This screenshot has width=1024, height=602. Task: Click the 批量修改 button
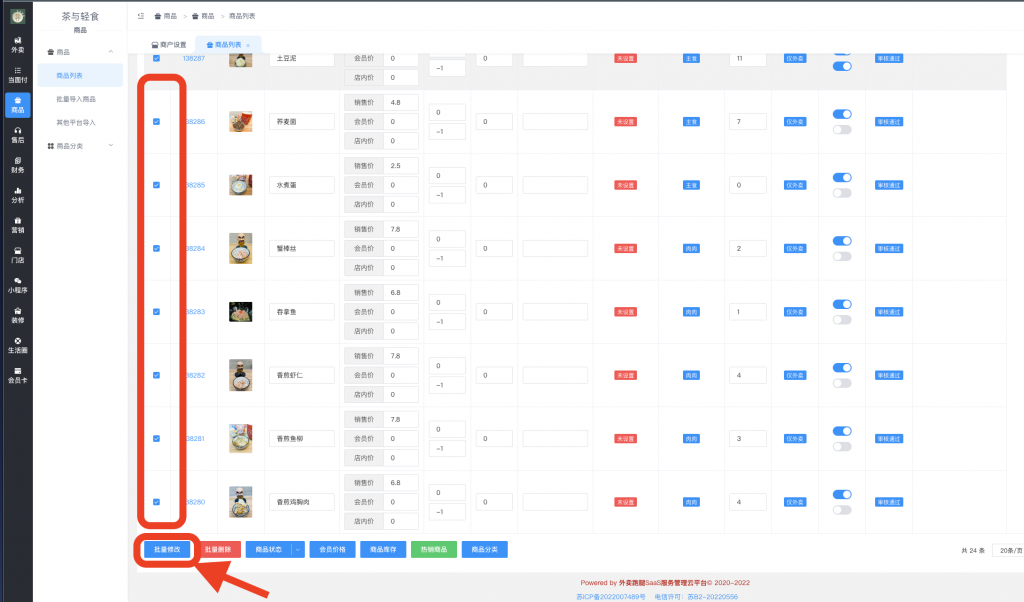[166, 549]
